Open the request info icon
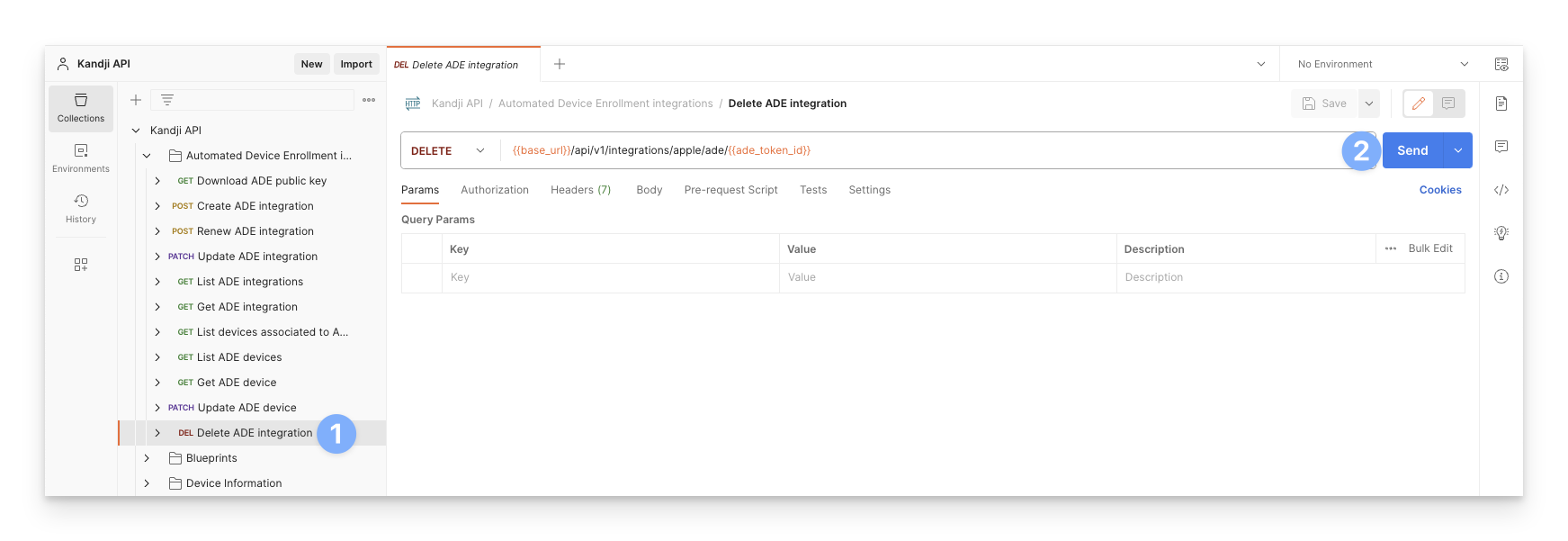 point(1501,276)
